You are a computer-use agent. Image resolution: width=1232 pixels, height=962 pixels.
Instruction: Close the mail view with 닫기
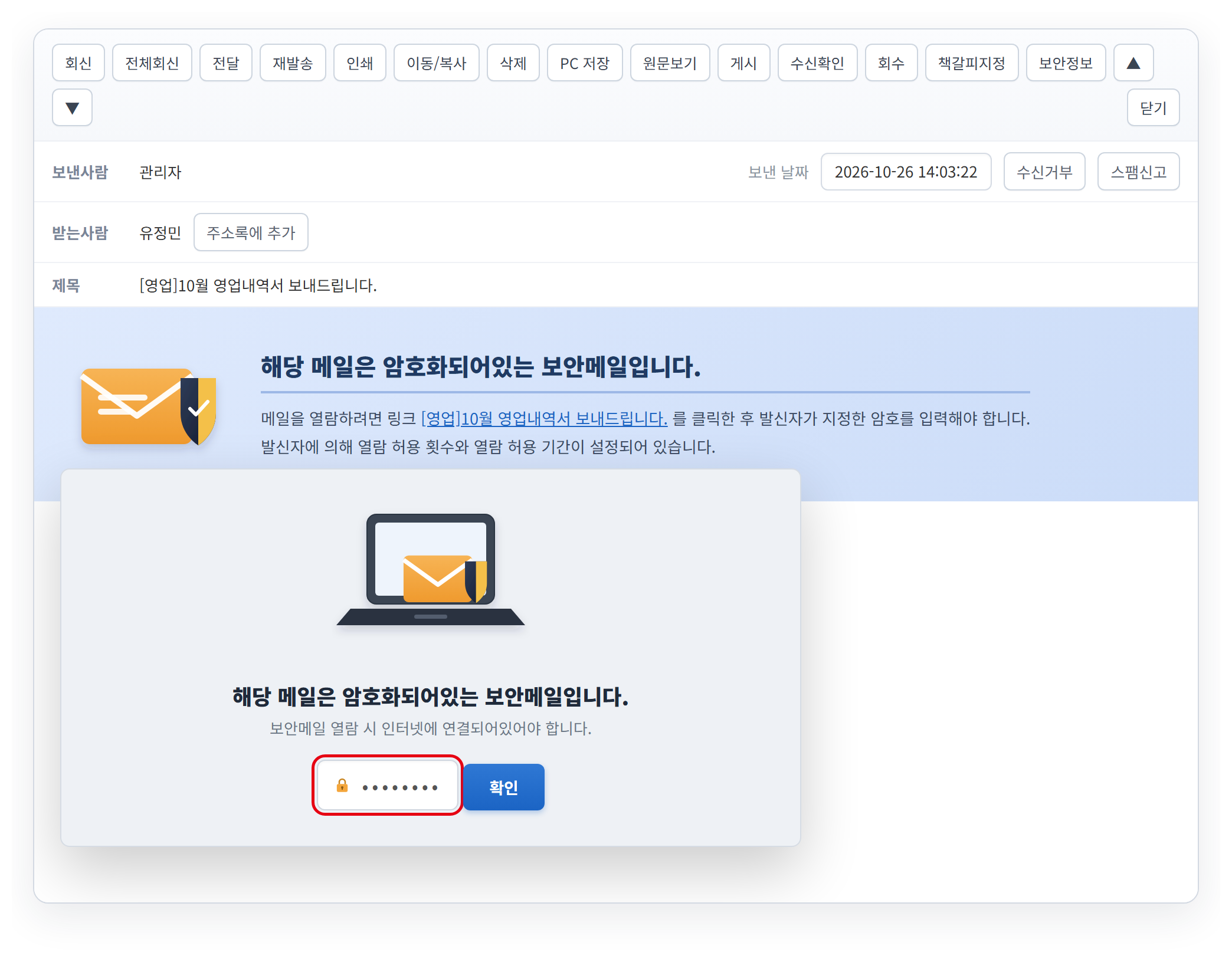1153,107
